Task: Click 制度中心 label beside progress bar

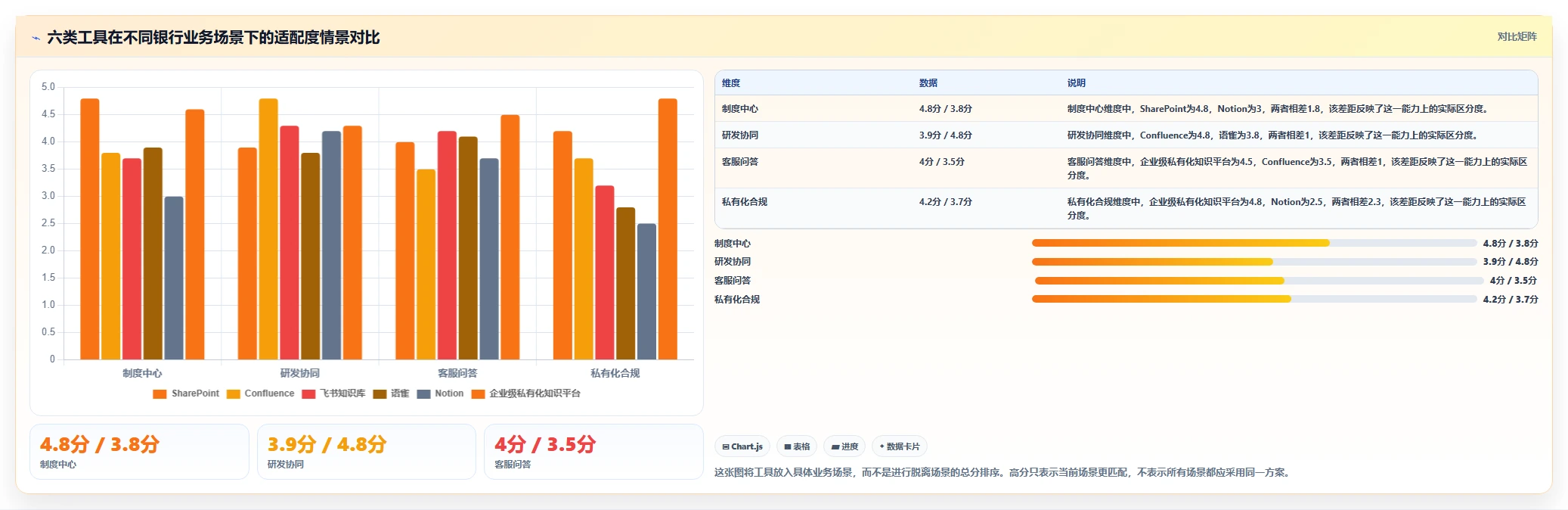Action: click(x=733, y=244)
